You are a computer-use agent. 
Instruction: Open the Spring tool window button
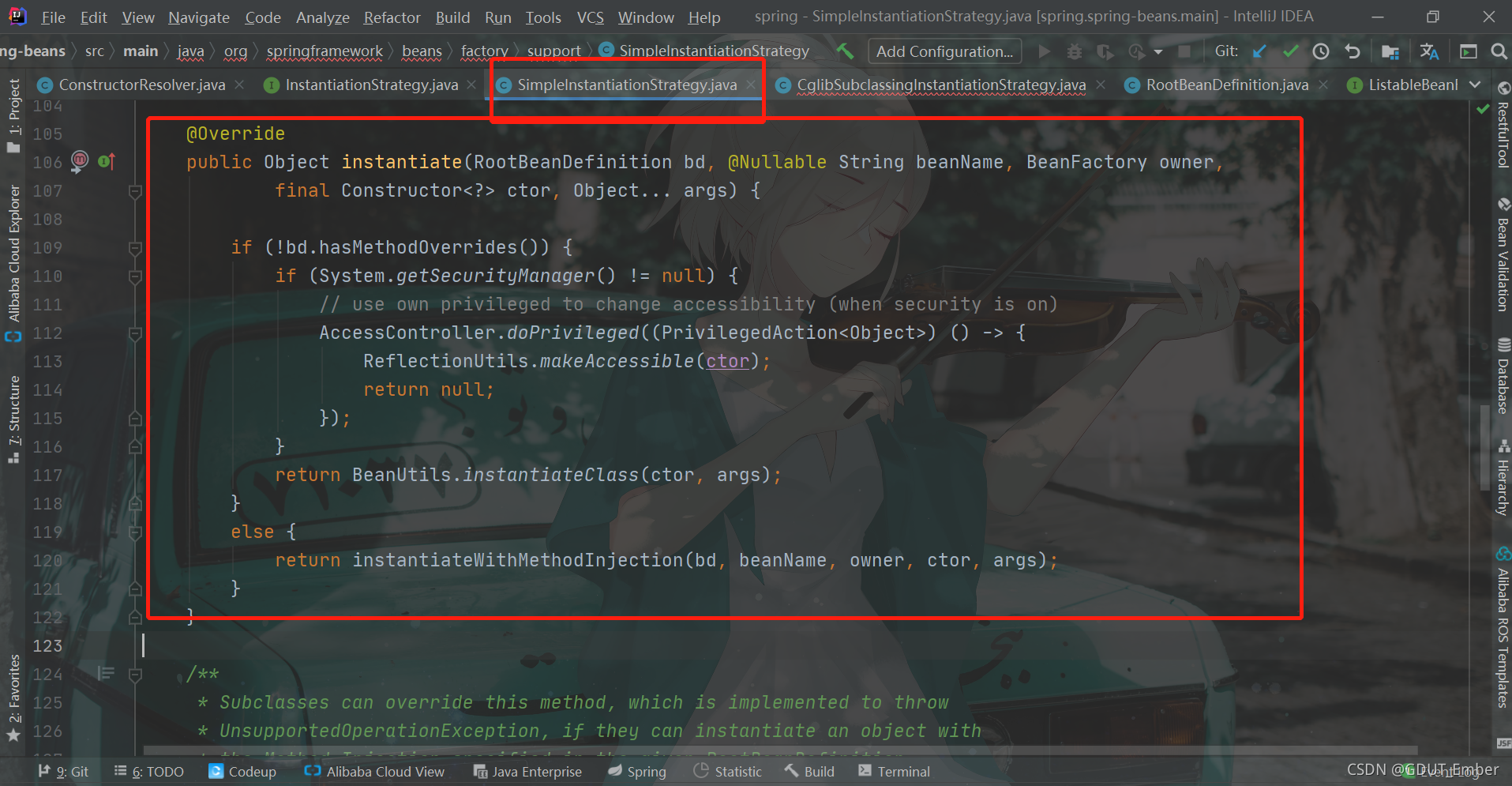637,772
